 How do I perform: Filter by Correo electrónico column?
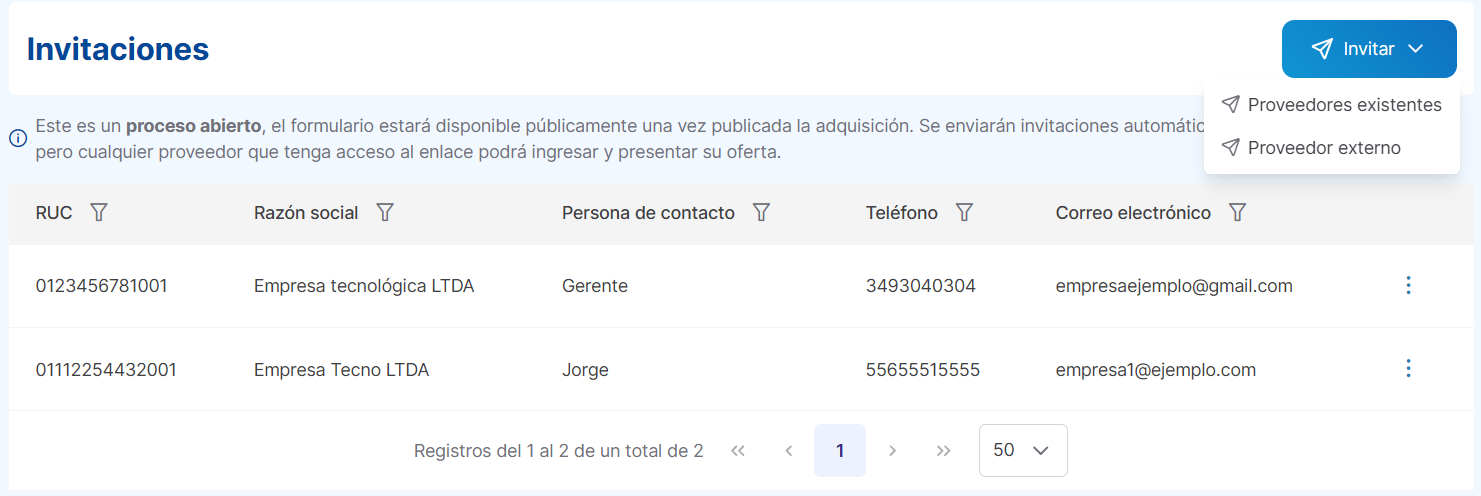(x=1237, y=213)
